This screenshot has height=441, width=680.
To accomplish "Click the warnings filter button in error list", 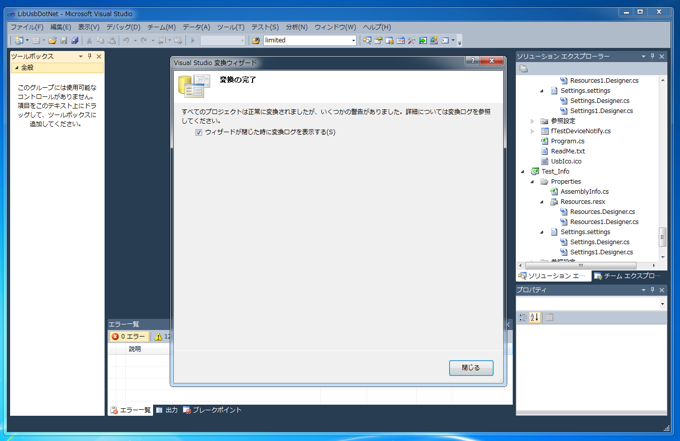I will (162, 336).
